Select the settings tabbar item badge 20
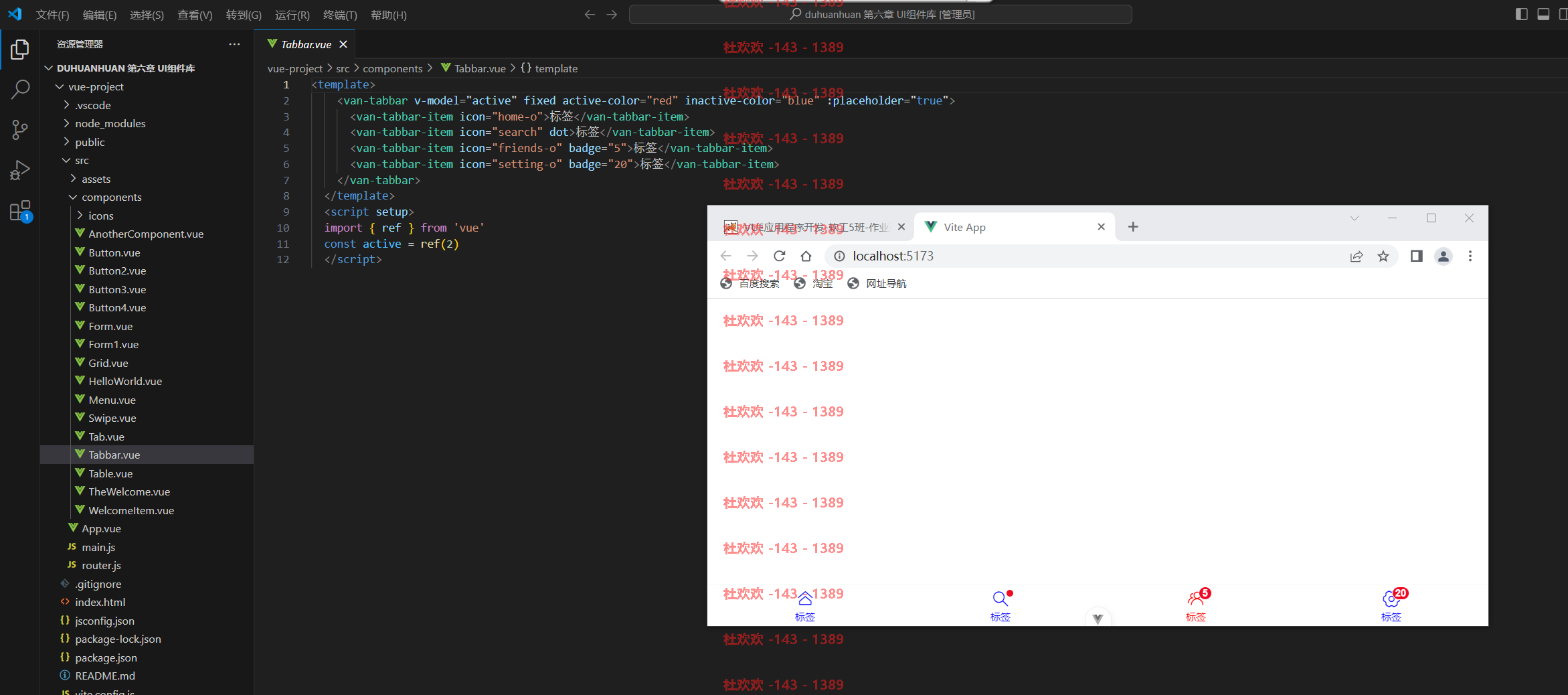The height and width of the screenshot is (695, 1568). pos(1391,607)
